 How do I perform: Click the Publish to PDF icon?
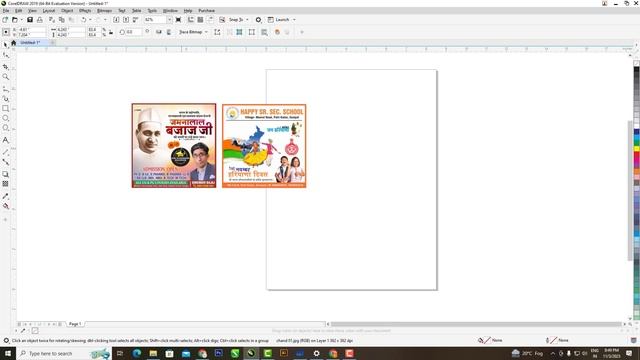click(x=136, y=20)
